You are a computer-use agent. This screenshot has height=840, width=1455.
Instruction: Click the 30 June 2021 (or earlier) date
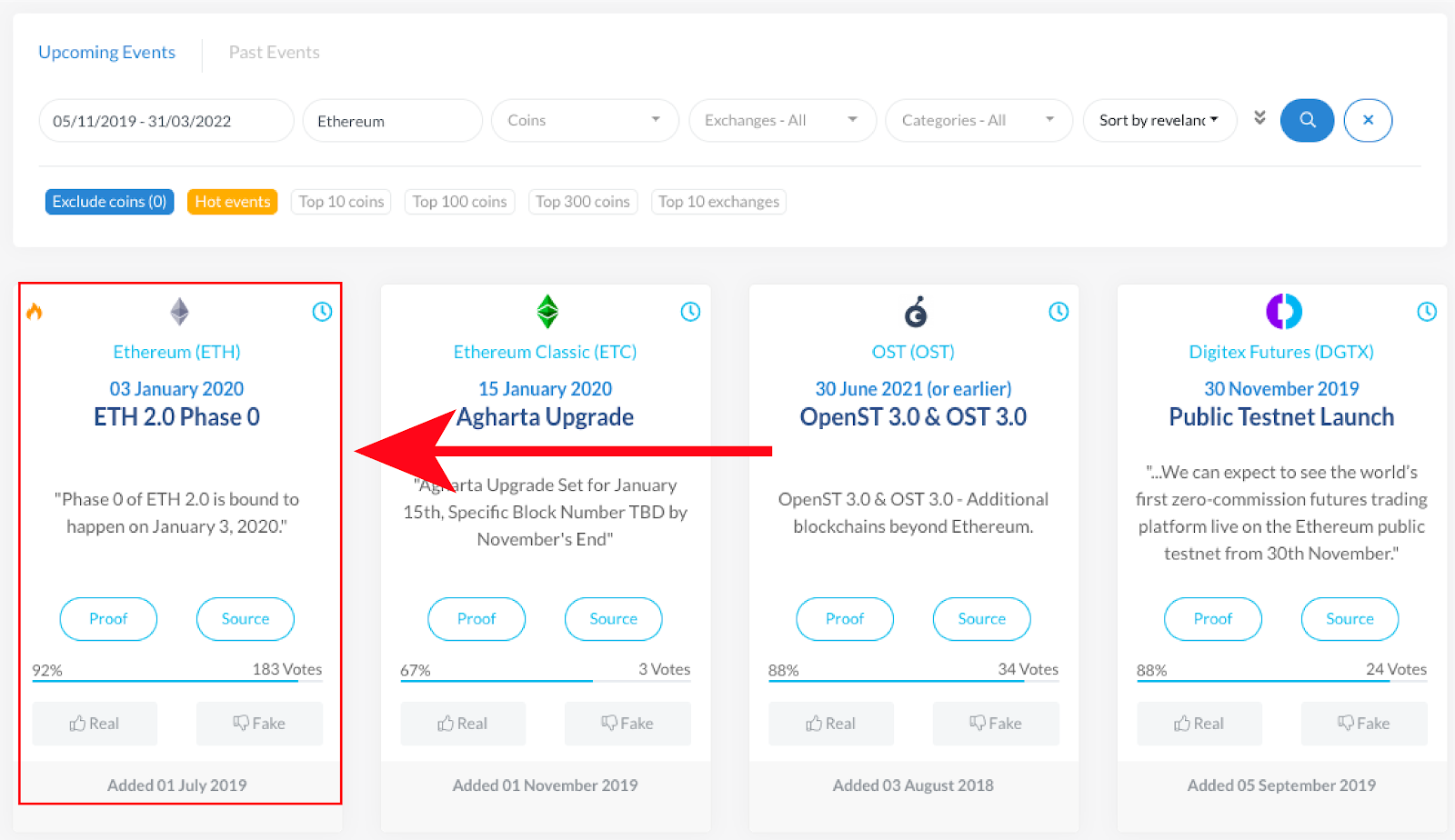(x=913, y=389)
